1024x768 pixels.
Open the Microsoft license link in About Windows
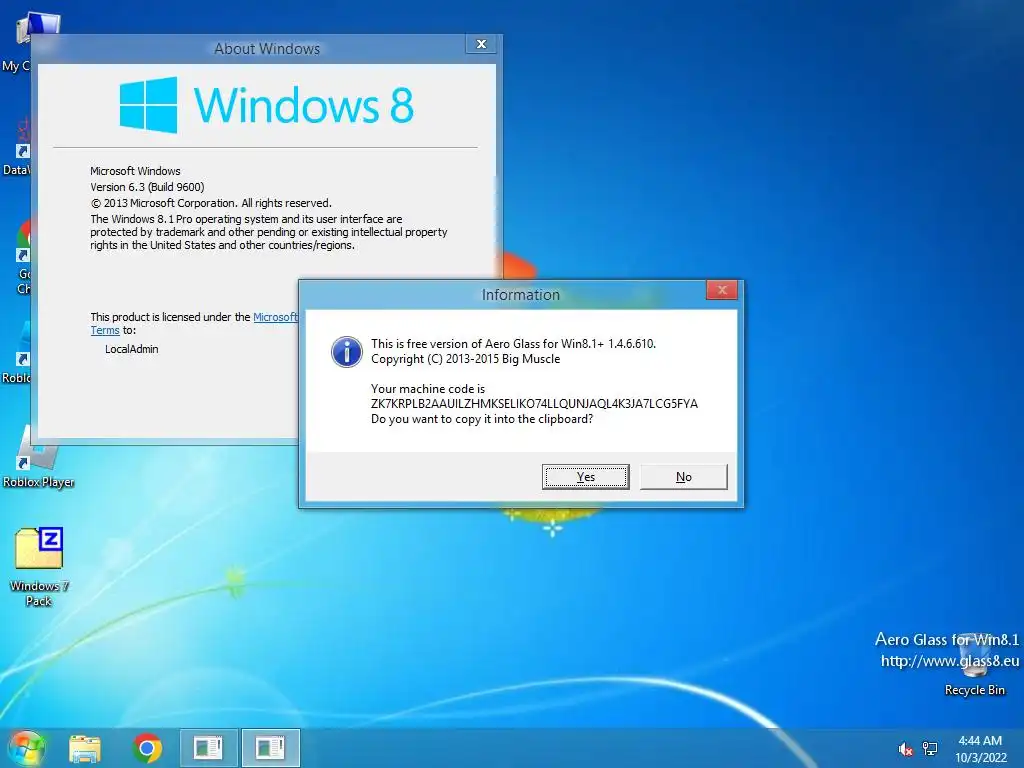[x=275, y=317]
